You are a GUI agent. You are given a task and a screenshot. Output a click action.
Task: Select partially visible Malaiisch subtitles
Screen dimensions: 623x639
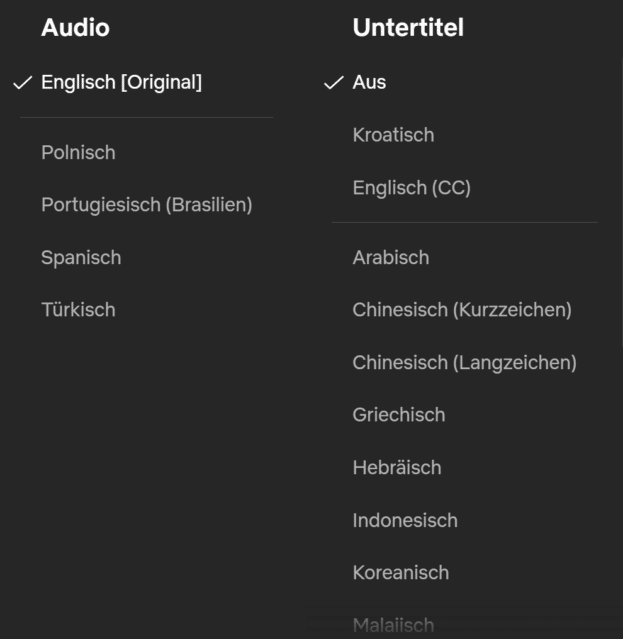click(x=393, y=626)
